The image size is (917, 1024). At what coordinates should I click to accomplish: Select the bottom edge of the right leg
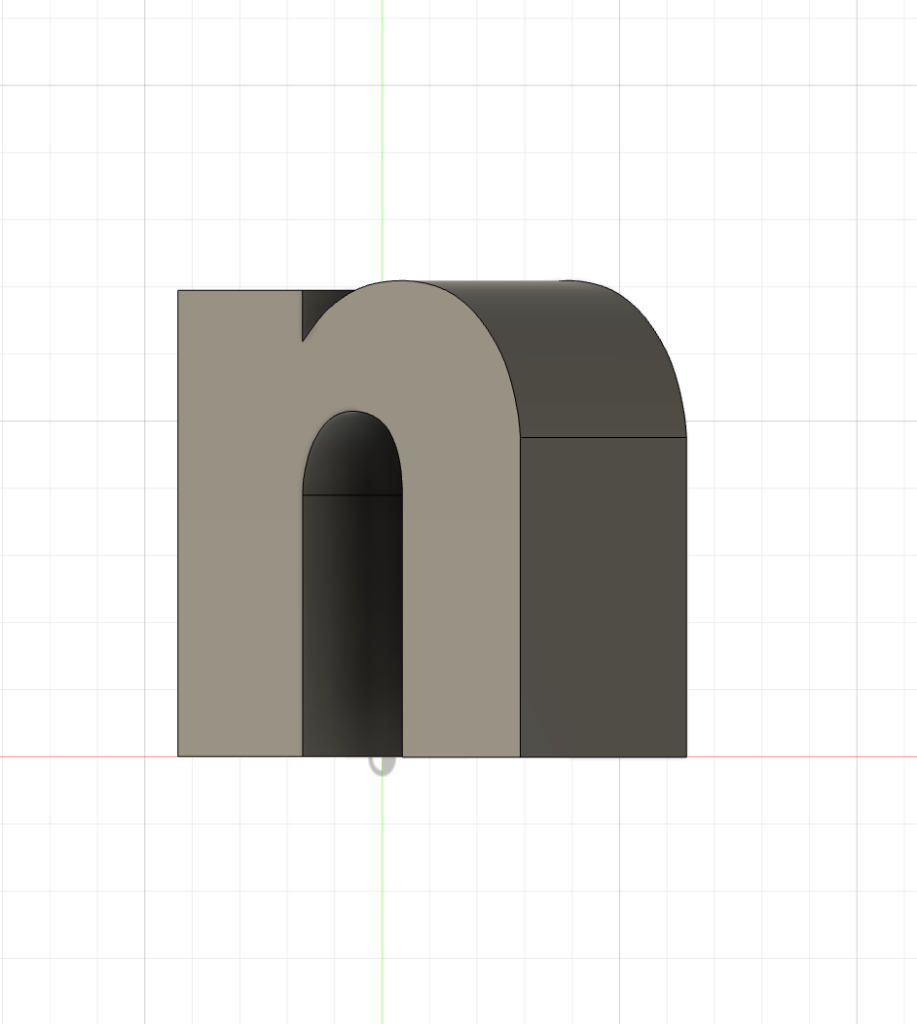click(460, 757)
